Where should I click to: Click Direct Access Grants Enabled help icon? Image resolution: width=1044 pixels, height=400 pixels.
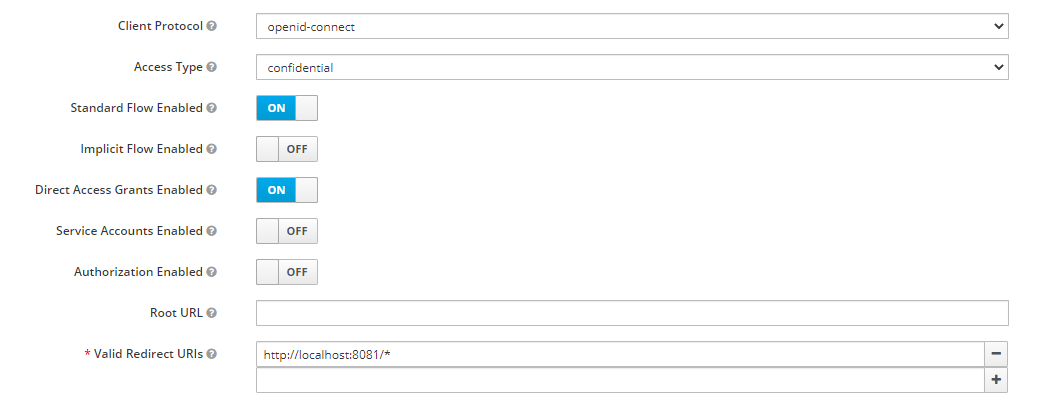click(x=211, y=190)
